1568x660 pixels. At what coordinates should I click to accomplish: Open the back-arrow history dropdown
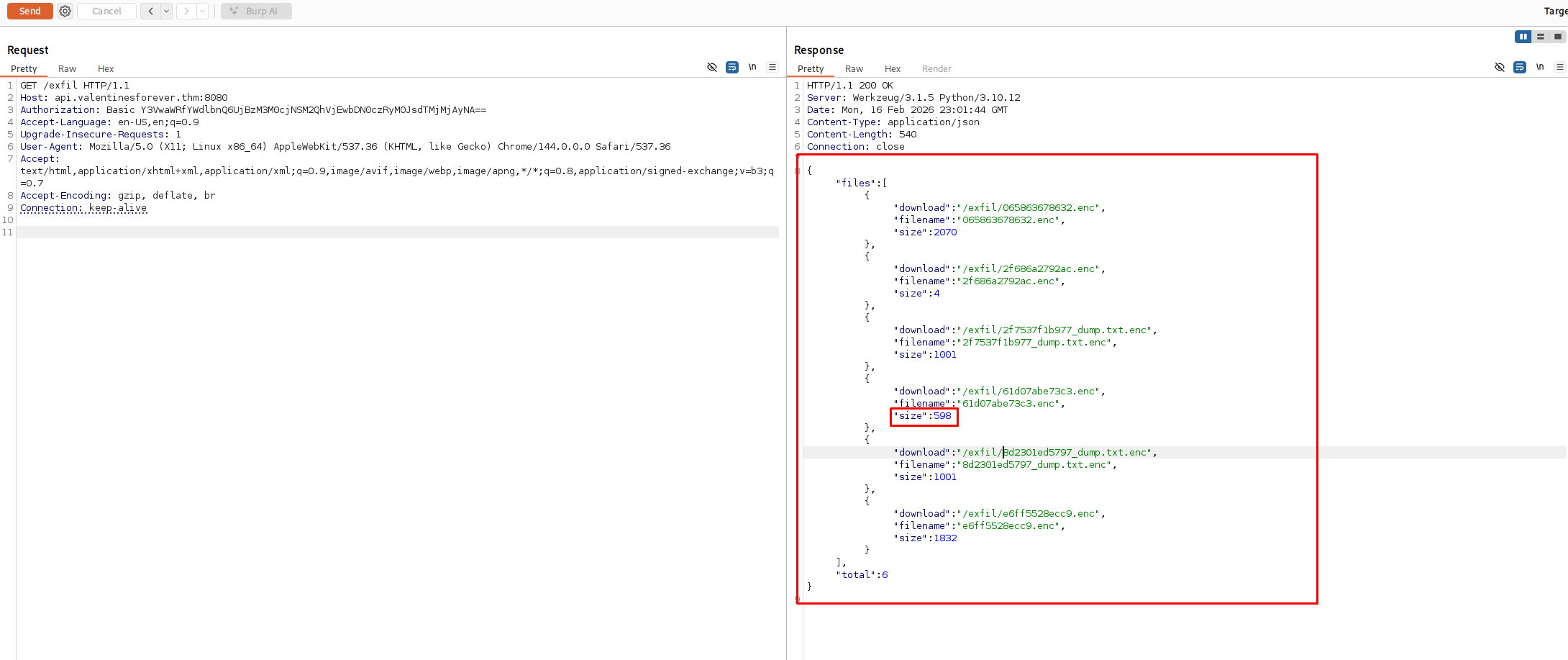pos(166,12)
